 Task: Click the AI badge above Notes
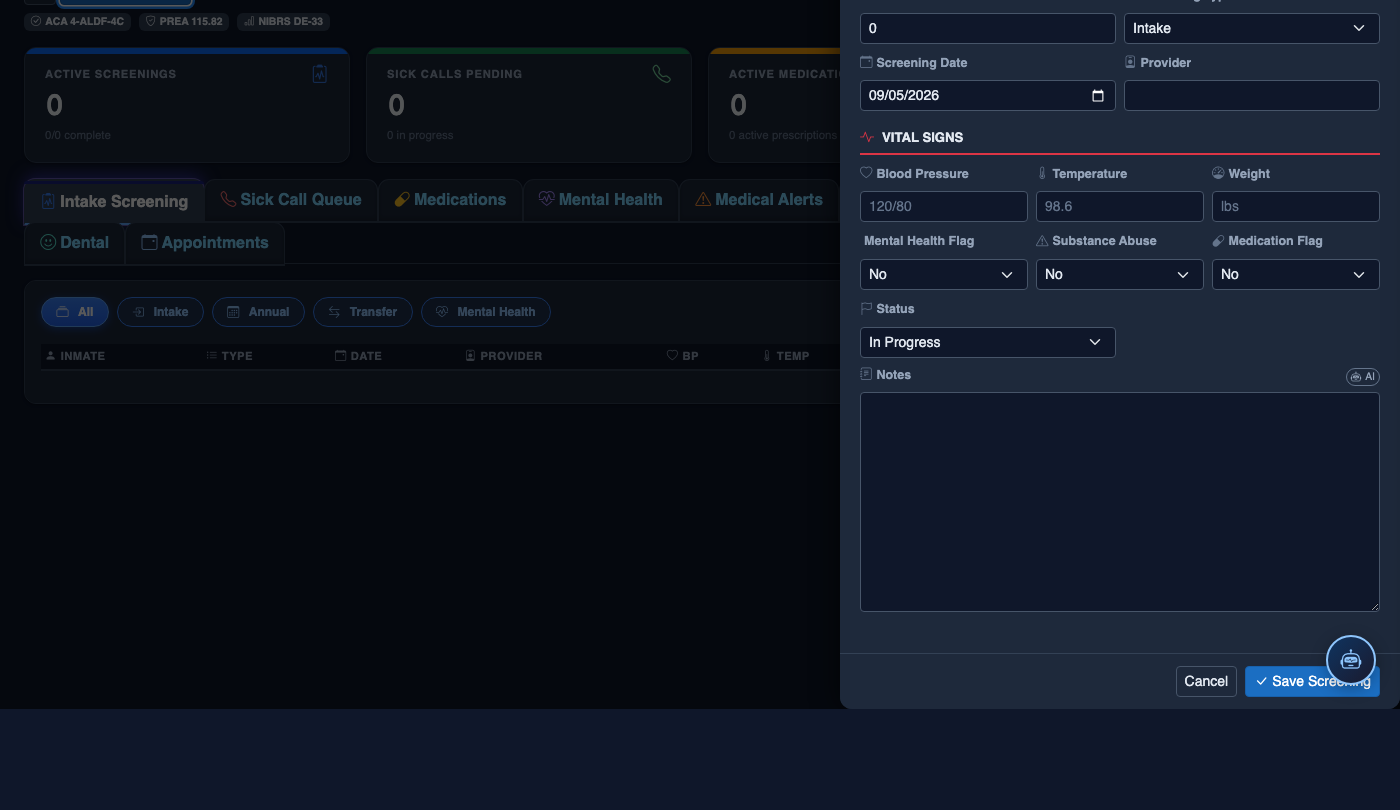[1363, 377]
